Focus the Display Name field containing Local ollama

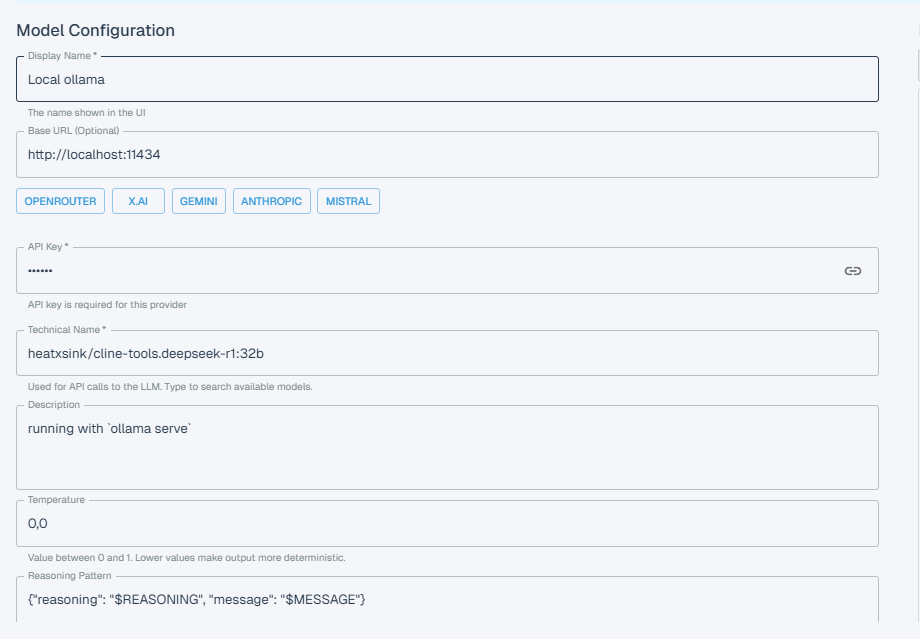446,80
